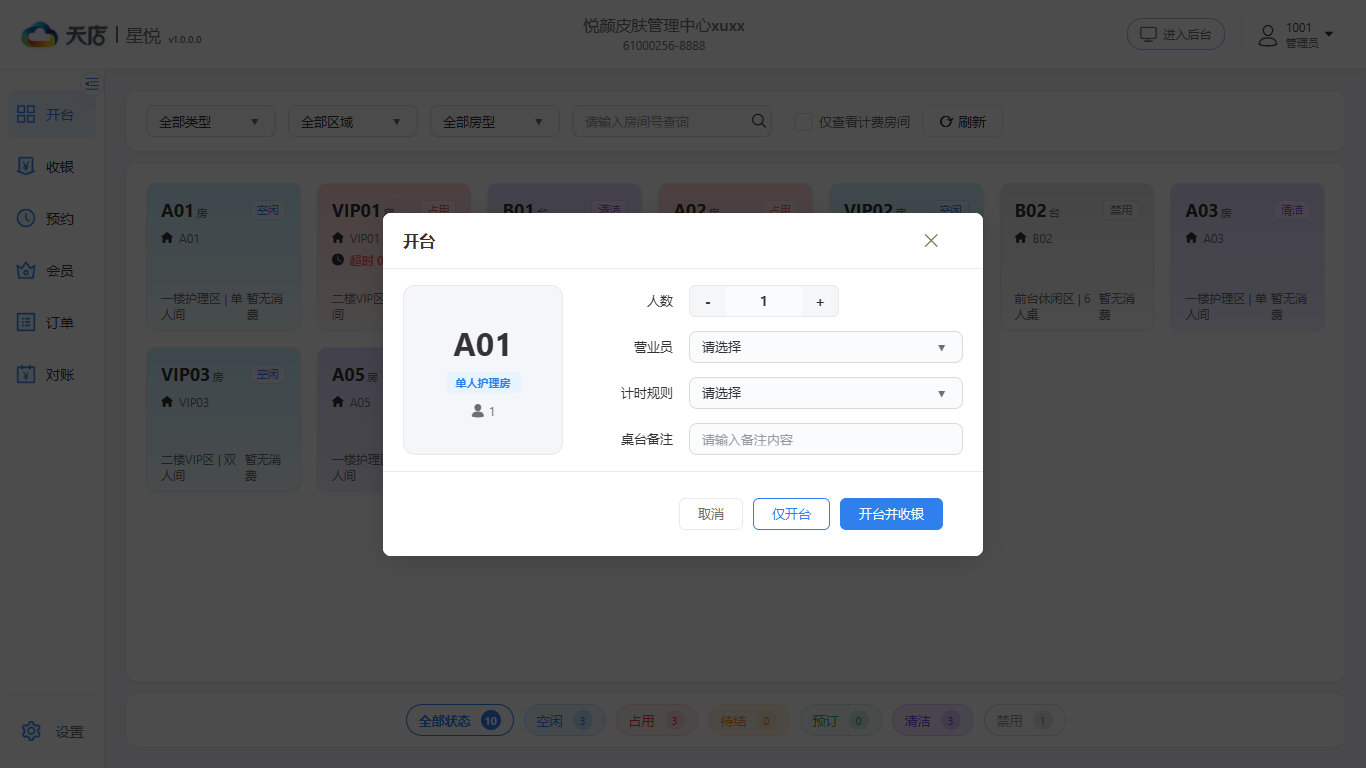This screenshot has width=1366, height=768.
Task: Click the 进入后台 button
Action: (1176, 34)
